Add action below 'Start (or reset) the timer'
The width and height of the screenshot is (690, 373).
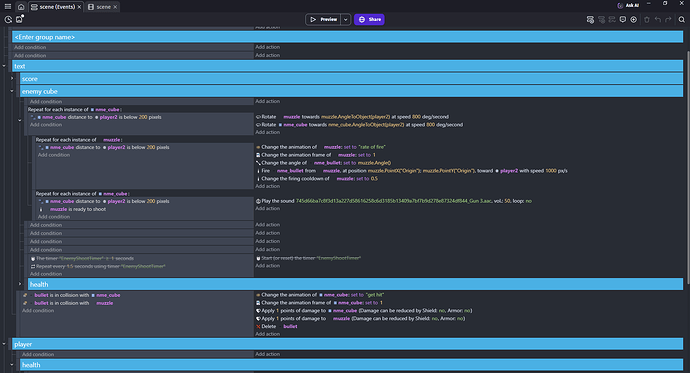tap(268, 266)
